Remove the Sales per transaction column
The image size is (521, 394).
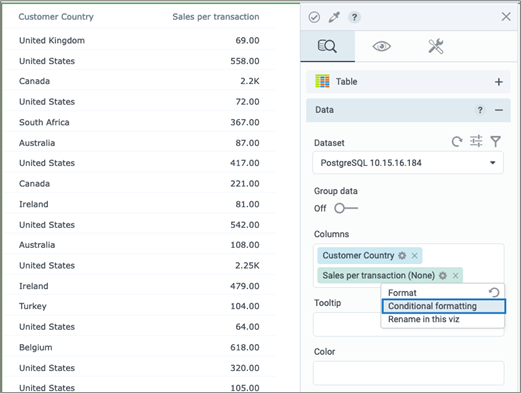pyautogui.click(x=455, y=276)
